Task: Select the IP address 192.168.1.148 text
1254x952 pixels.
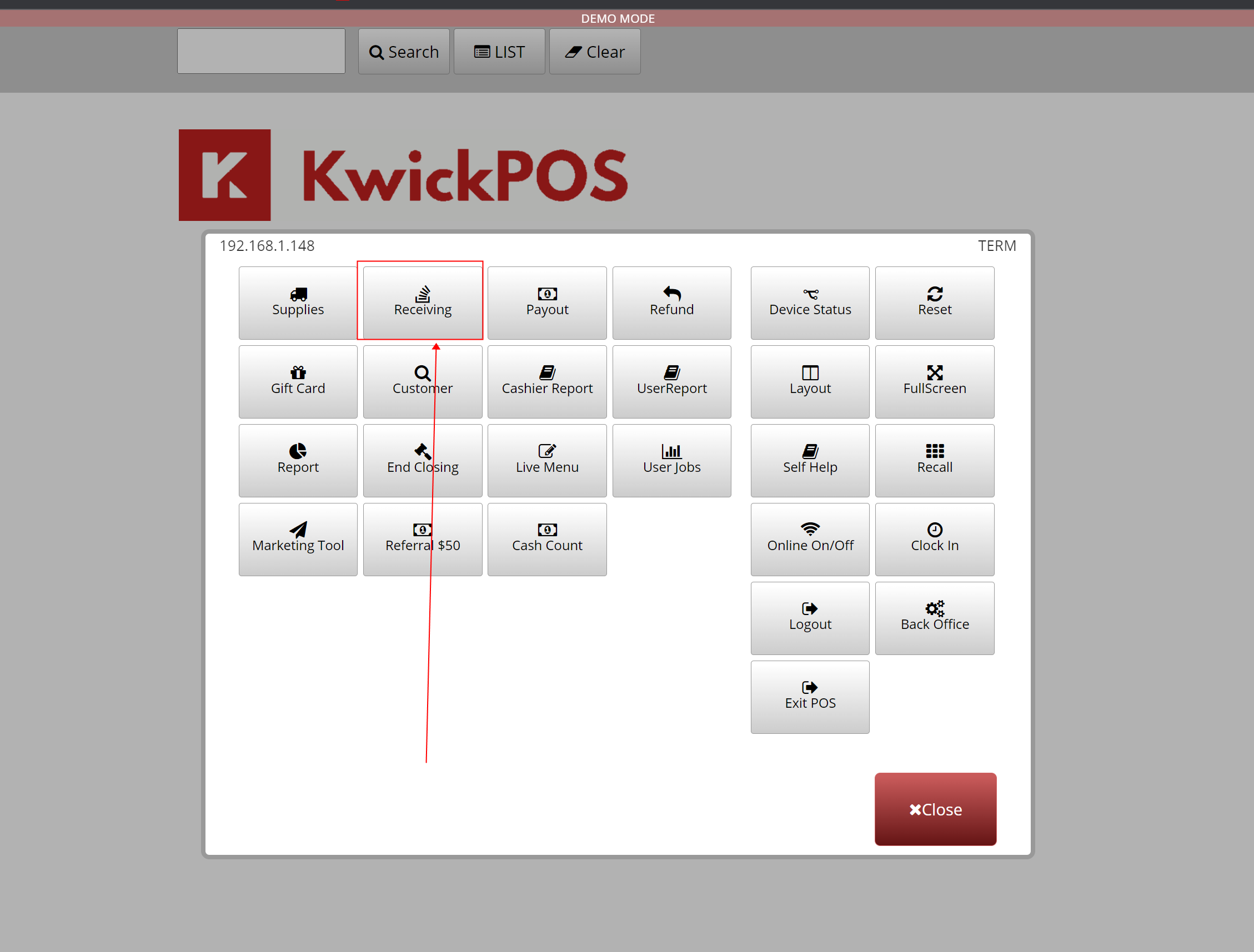Action: pyautogui.click(x=267, y=246)
